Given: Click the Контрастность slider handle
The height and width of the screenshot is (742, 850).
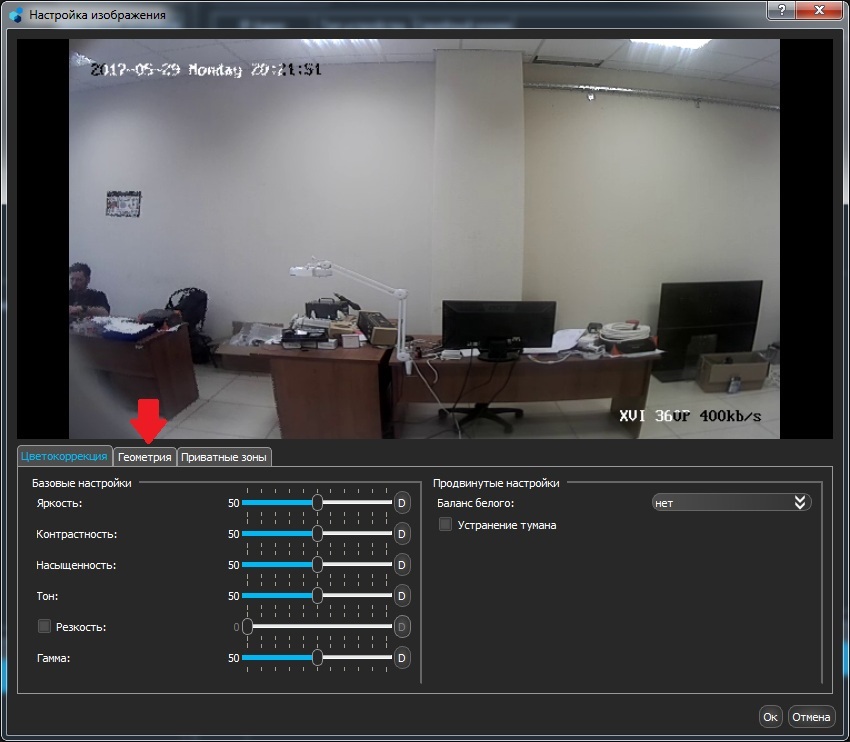Looking at the screenshot, I should (x=317, y=534).
